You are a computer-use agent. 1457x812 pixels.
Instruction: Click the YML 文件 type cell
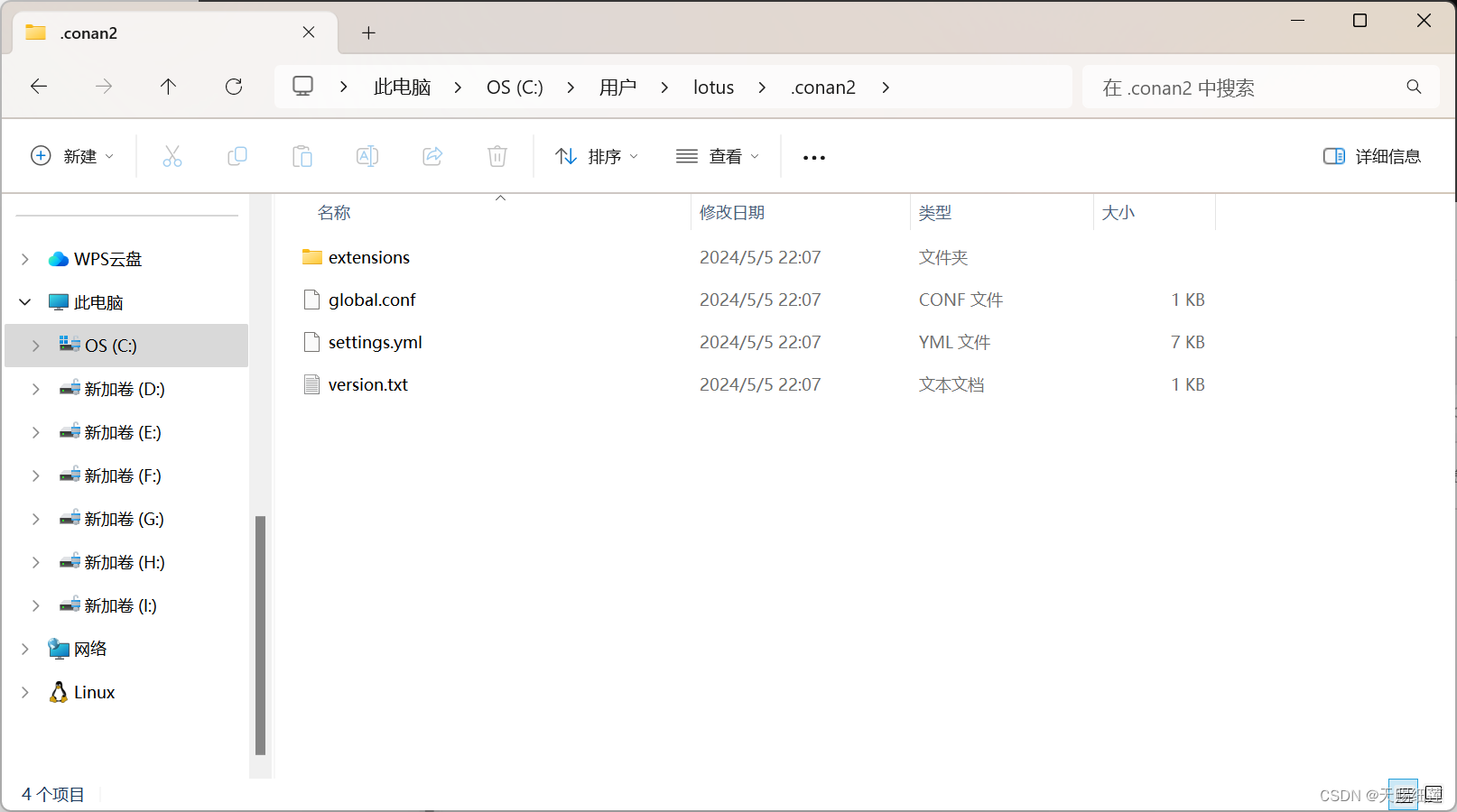coord(954,342)
